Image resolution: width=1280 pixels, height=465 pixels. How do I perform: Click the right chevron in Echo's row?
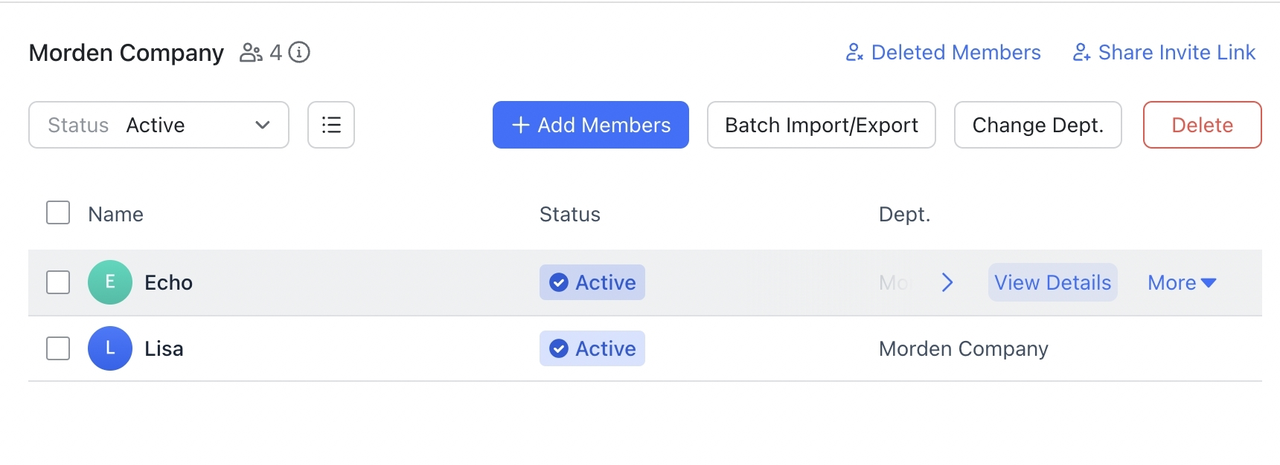pyautogui.click(x=947, y=283)
